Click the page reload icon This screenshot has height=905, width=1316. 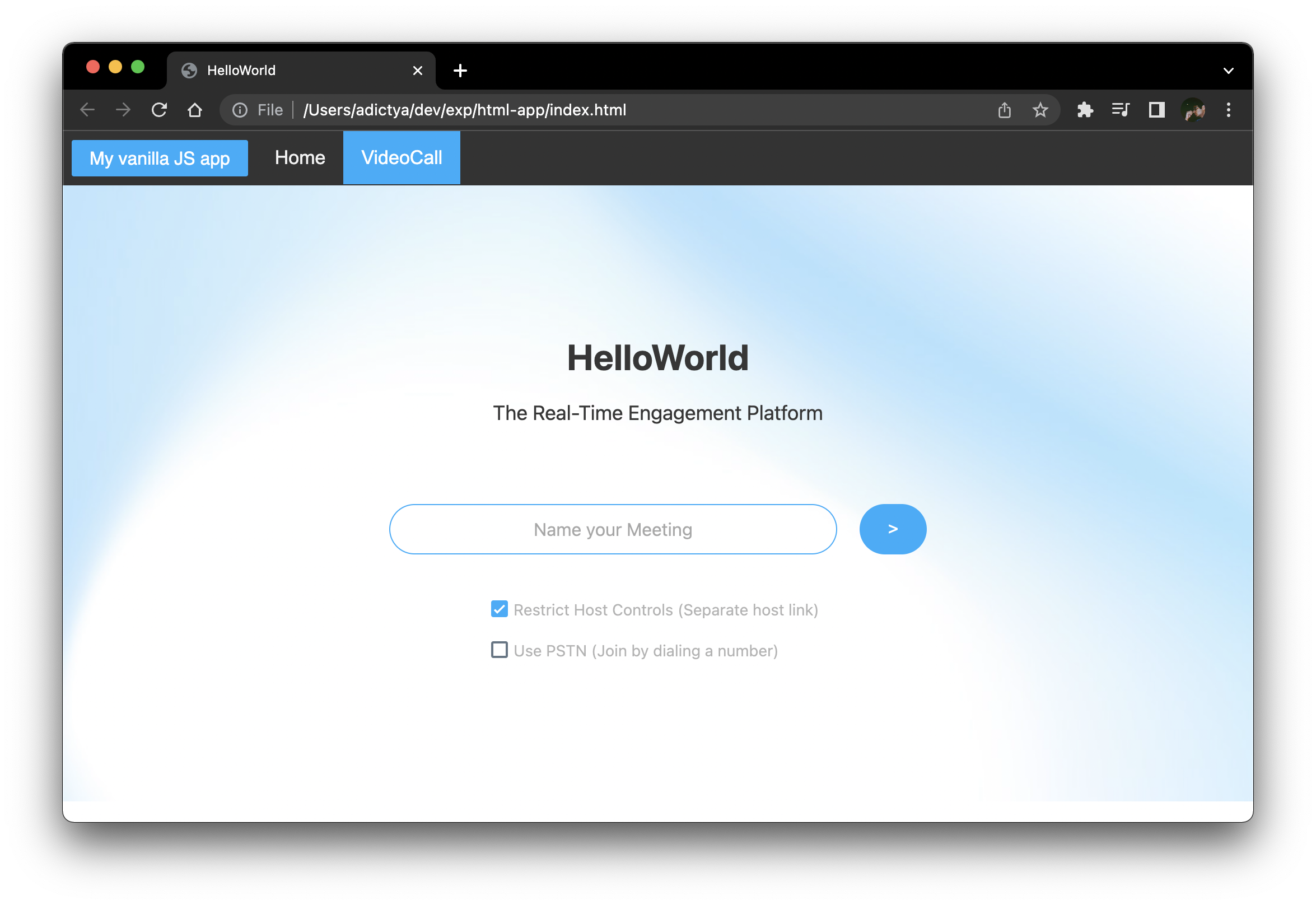pyautogui.click(x=159, y=110)
